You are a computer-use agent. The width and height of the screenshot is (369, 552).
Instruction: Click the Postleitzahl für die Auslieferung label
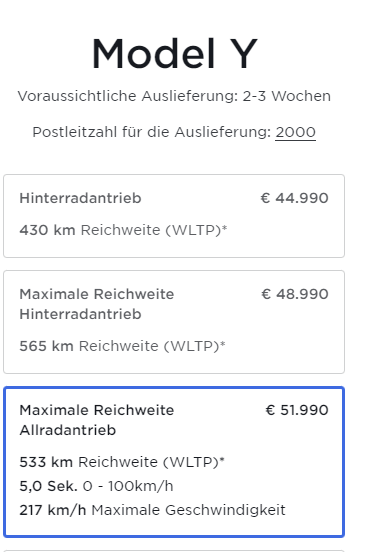152,132
